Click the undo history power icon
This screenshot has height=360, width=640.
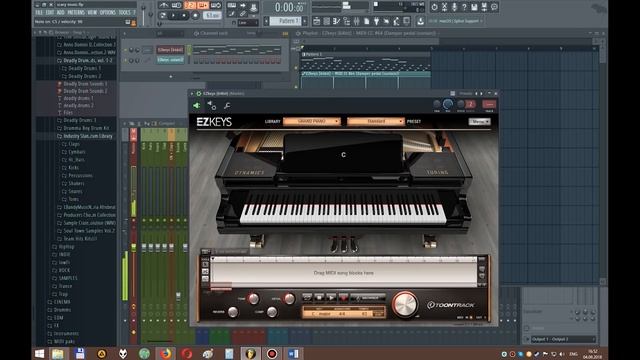click(434, 7)
